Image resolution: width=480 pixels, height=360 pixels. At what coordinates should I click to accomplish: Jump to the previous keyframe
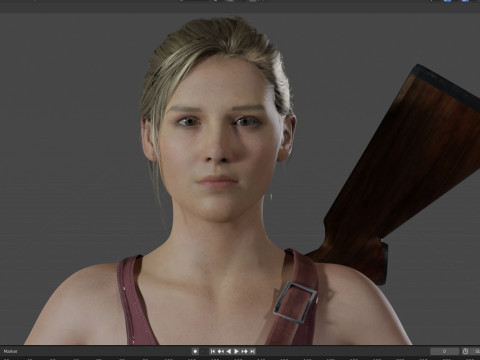(221, 351)
